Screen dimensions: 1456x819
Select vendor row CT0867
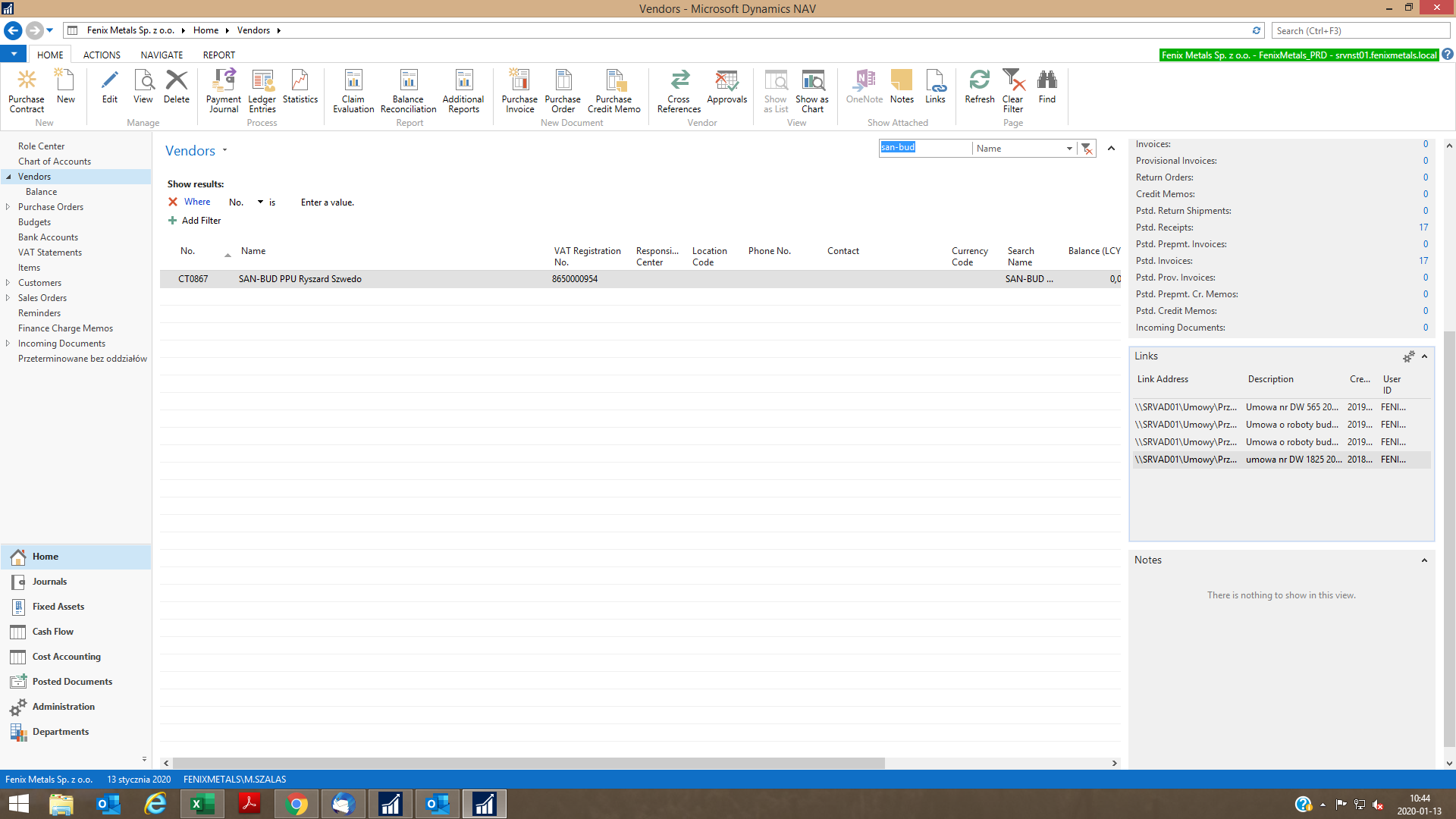[x=640, y=279]
